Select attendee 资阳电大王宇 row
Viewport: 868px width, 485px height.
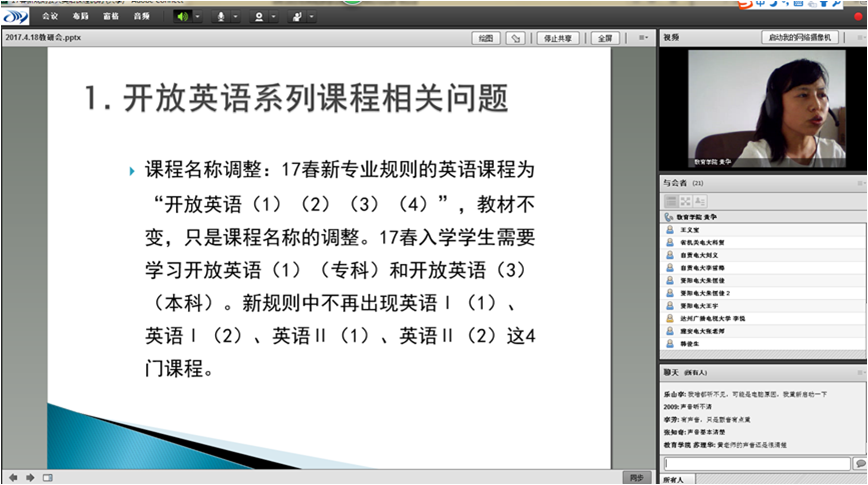[x=763, y=306]
